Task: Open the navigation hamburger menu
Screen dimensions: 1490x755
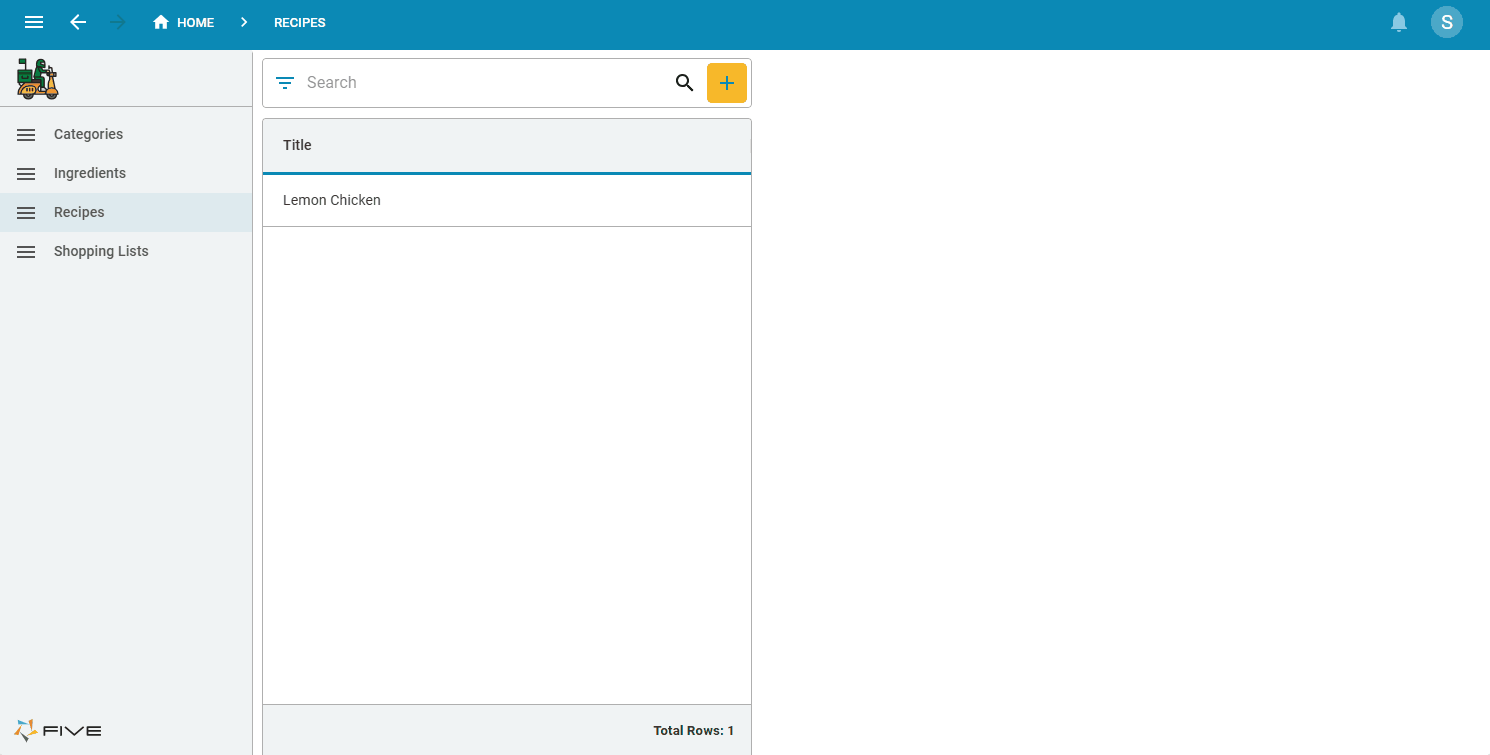Action: point(33,22)
